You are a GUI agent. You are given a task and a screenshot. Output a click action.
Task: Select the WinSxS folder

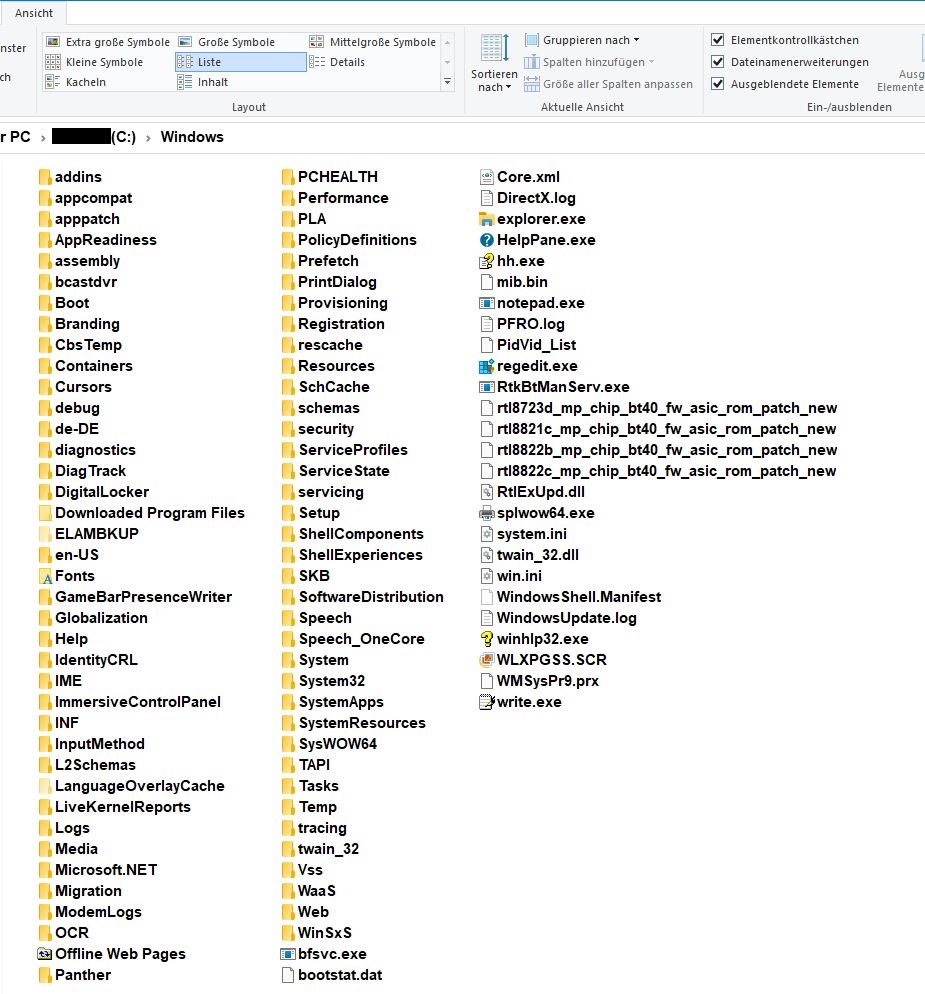click(x=317, y=933)
